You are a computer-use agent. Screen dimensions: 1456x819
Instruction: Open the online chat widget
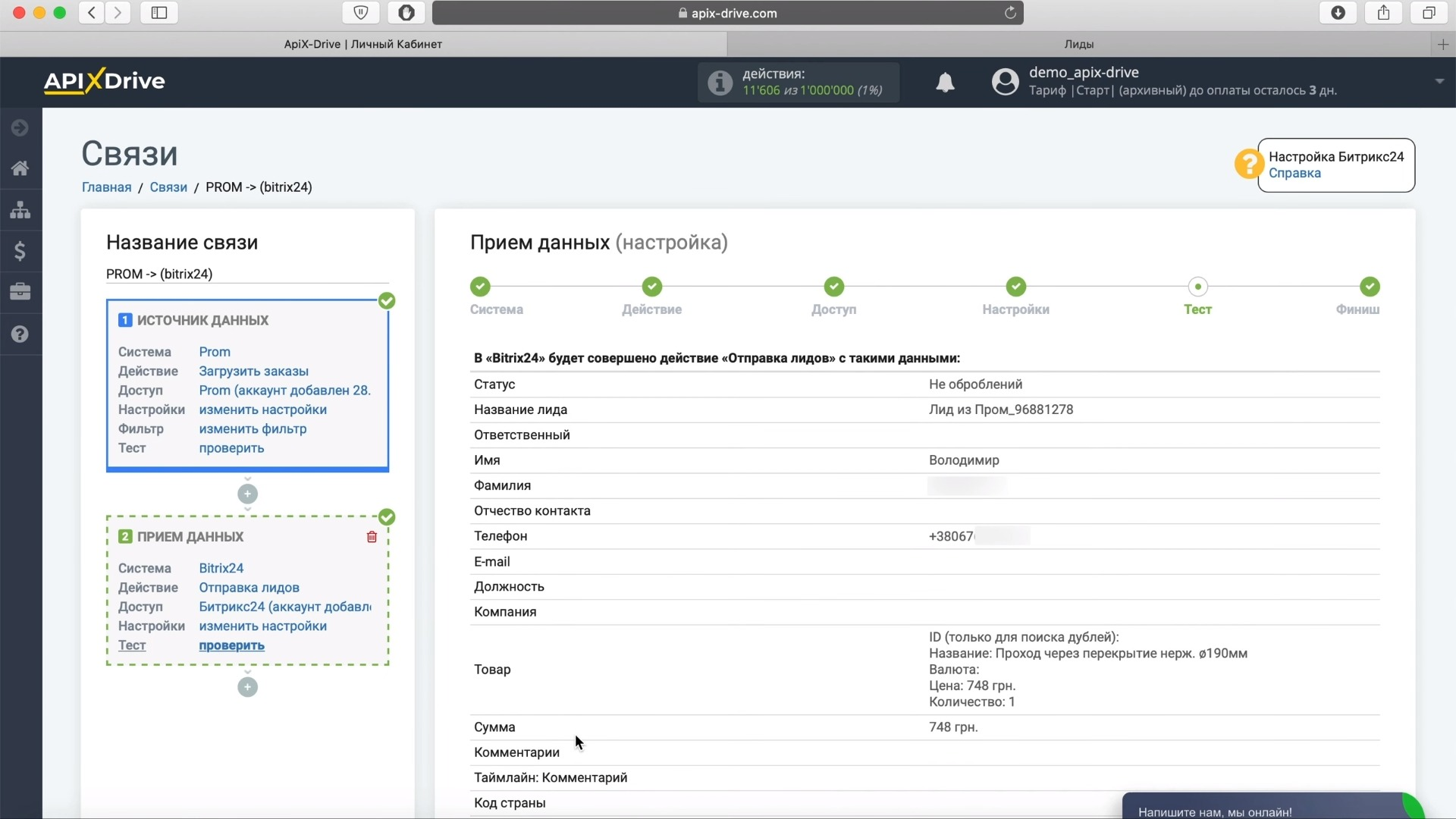click(1272, 806)
